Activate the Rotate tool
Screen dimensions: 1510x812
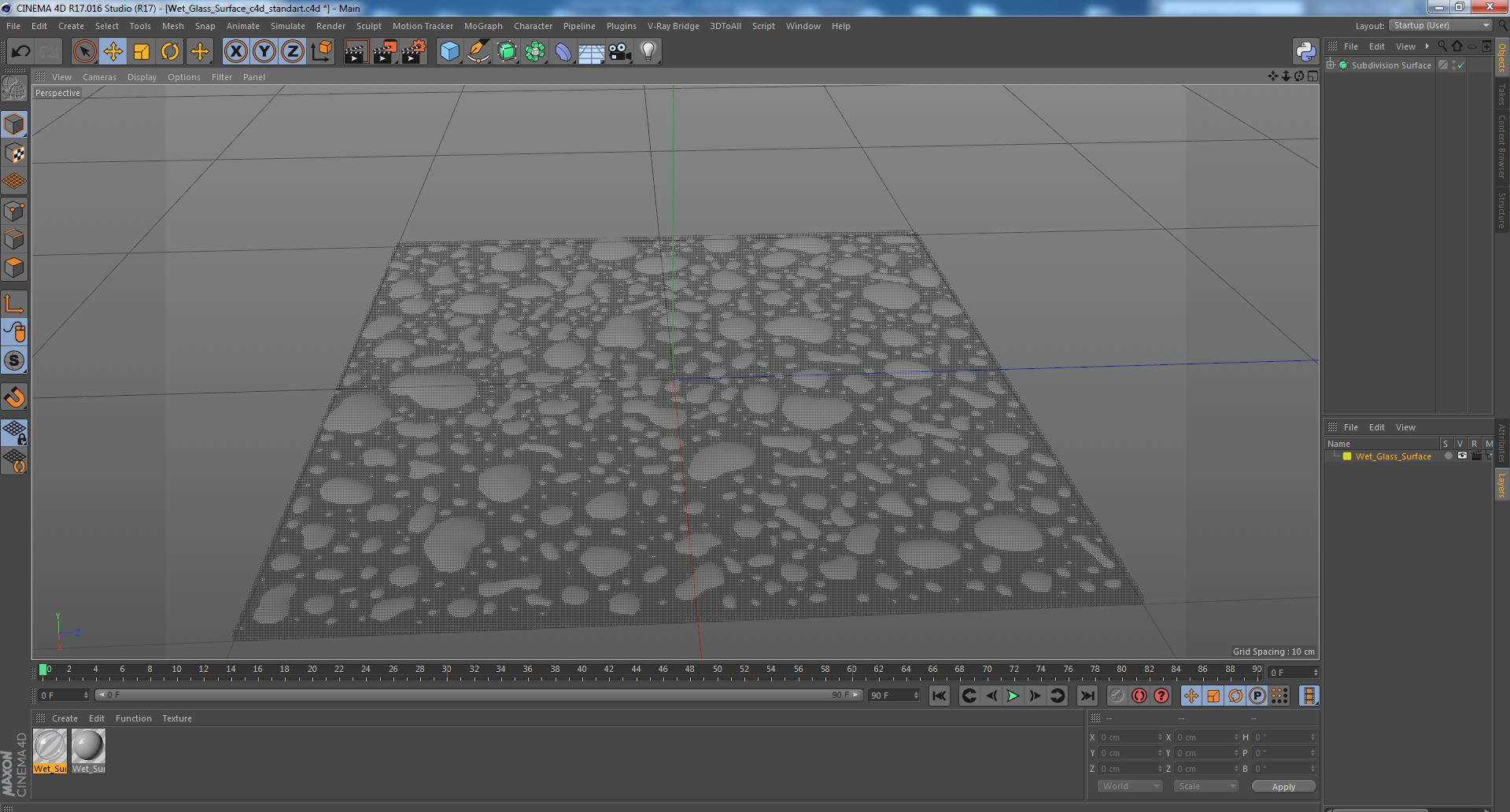pyautogui.click(x=170, y=52)
